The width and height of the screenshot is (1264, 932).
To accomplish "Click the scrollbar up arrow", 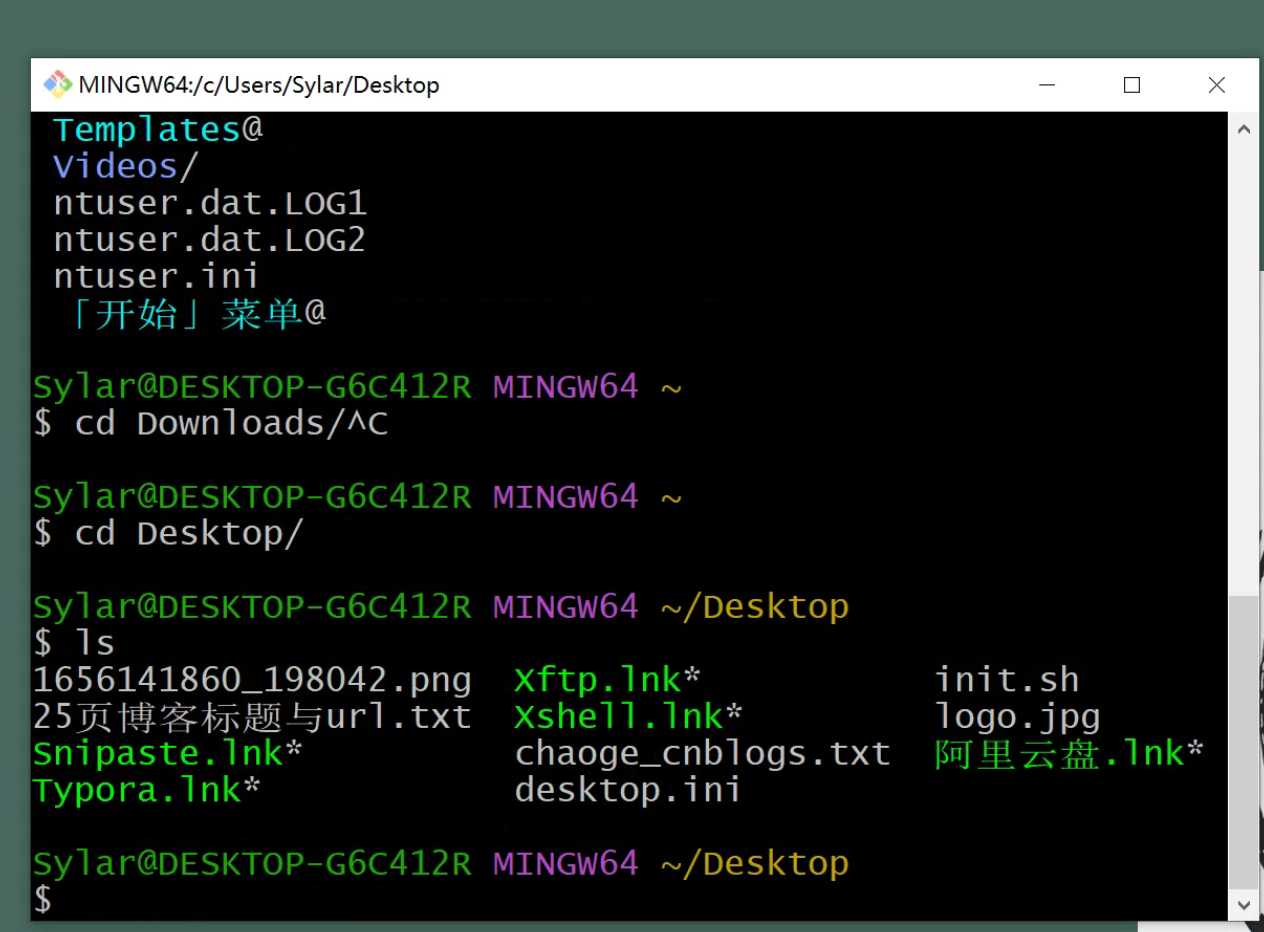I will [1244, 129].
